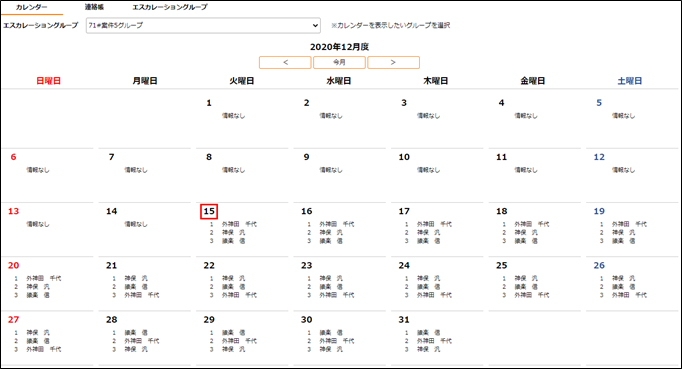Image resolution: width=682 pixels, height=369 pixels.
Task: Click the rank 3 entry on day 30
Action: [331, 349]
